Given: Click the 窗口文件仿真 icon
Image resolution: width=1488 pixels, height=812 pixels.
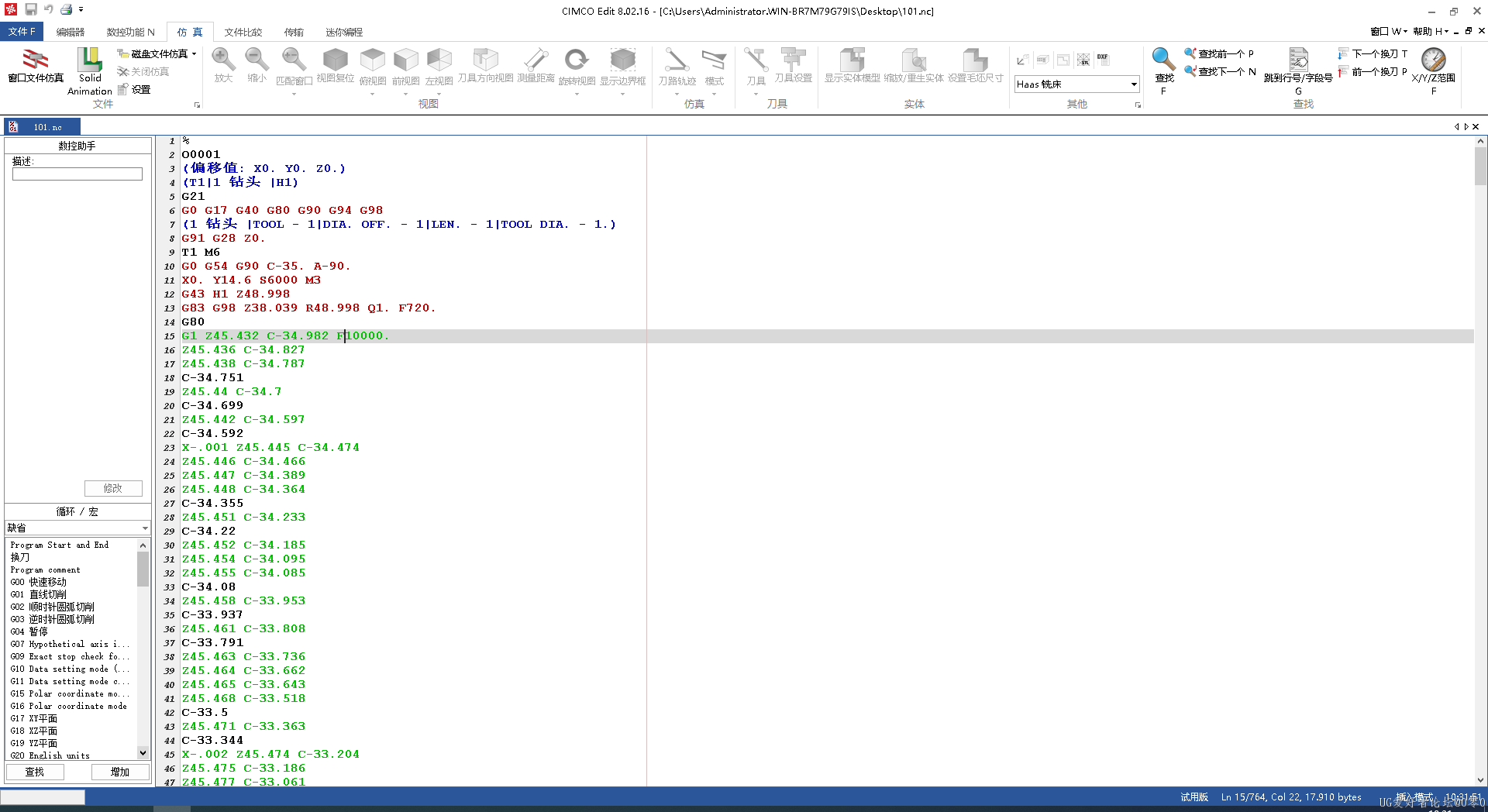Looking at the screenshot, I should (x=36, y=60).
